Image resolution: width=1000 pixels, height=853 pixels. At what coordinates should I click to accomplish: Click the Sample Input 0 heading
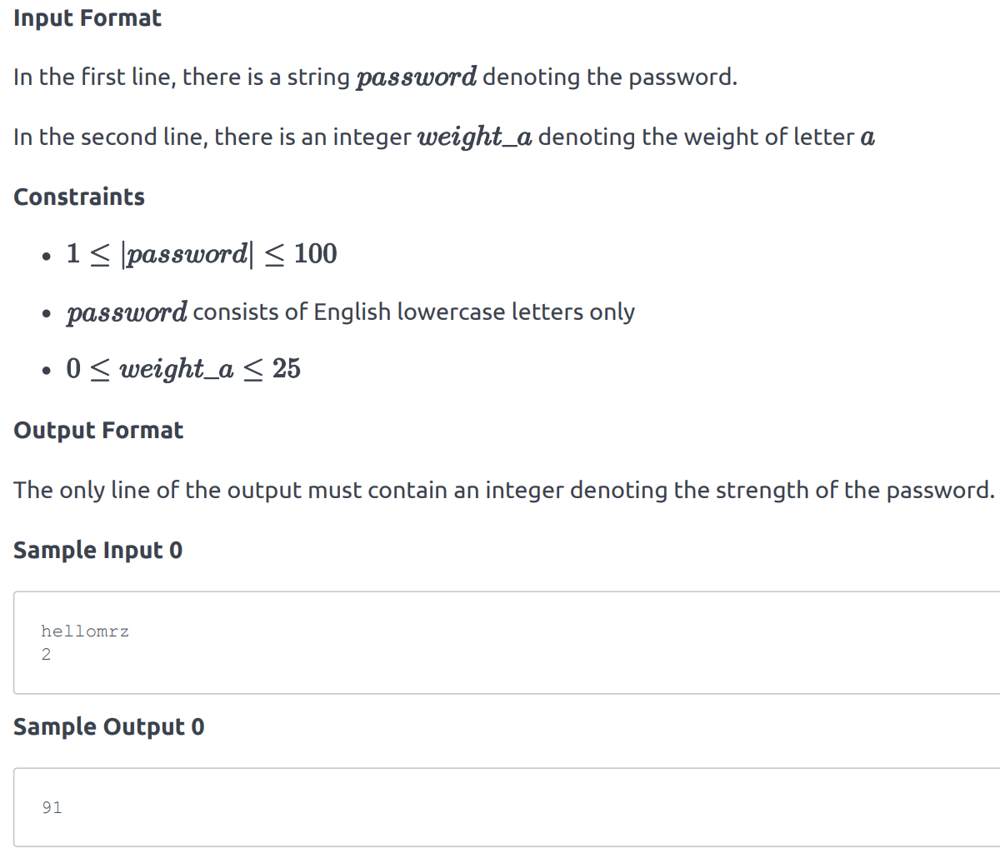point(98,550)
